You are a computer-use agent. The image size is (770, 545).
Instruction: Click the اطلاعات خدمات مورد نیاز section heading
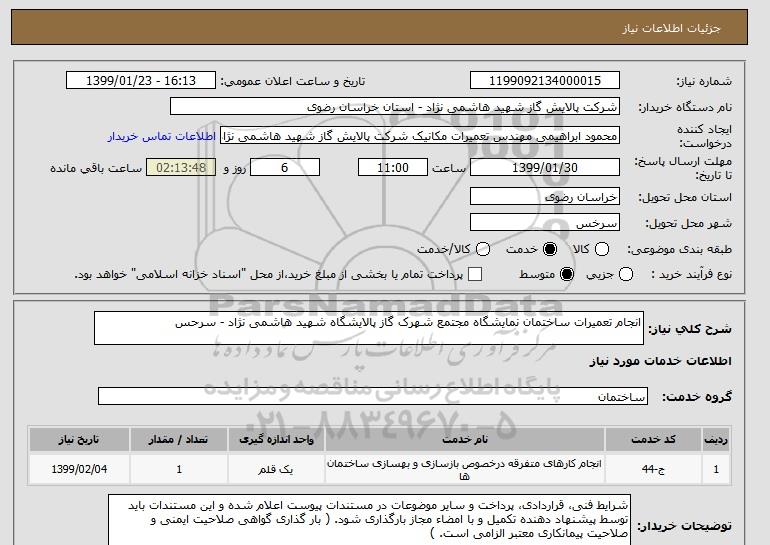pyautogui.click(x=660, y=362)
